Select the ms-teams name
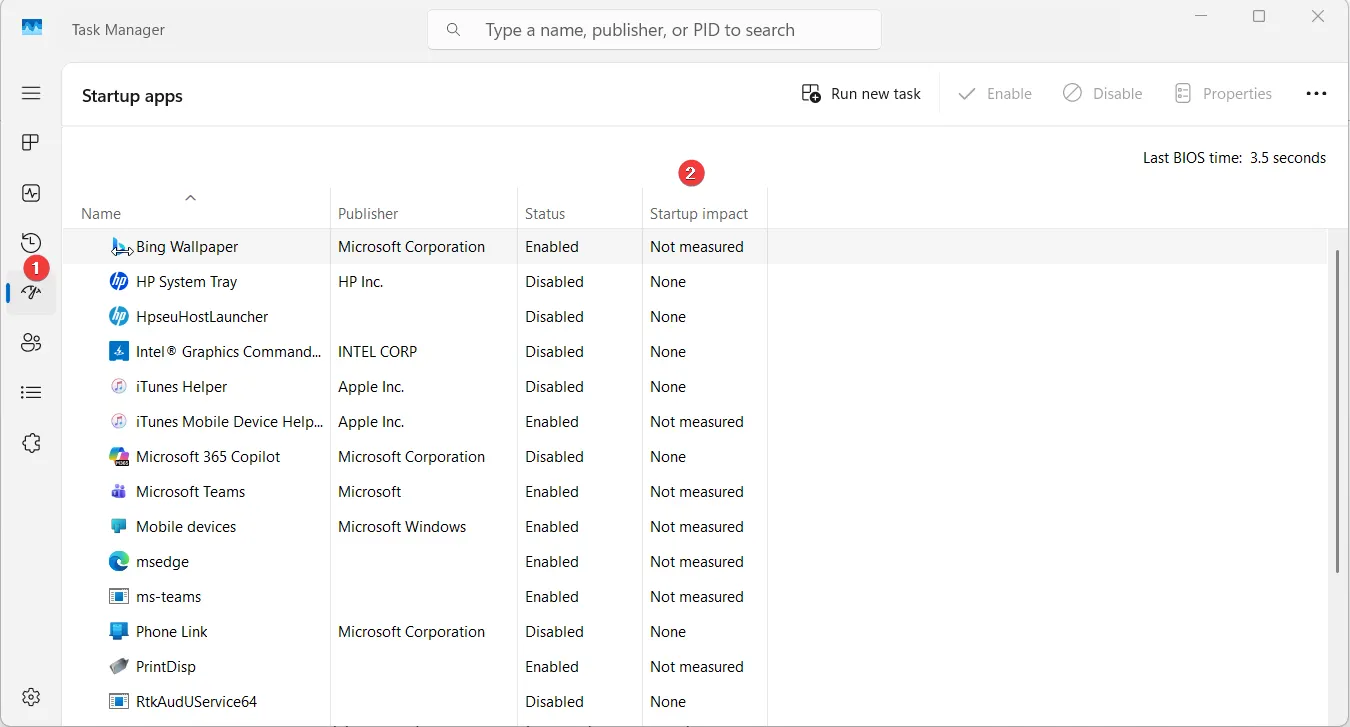Screen dimensions: 1350x727 click(168, 597)
